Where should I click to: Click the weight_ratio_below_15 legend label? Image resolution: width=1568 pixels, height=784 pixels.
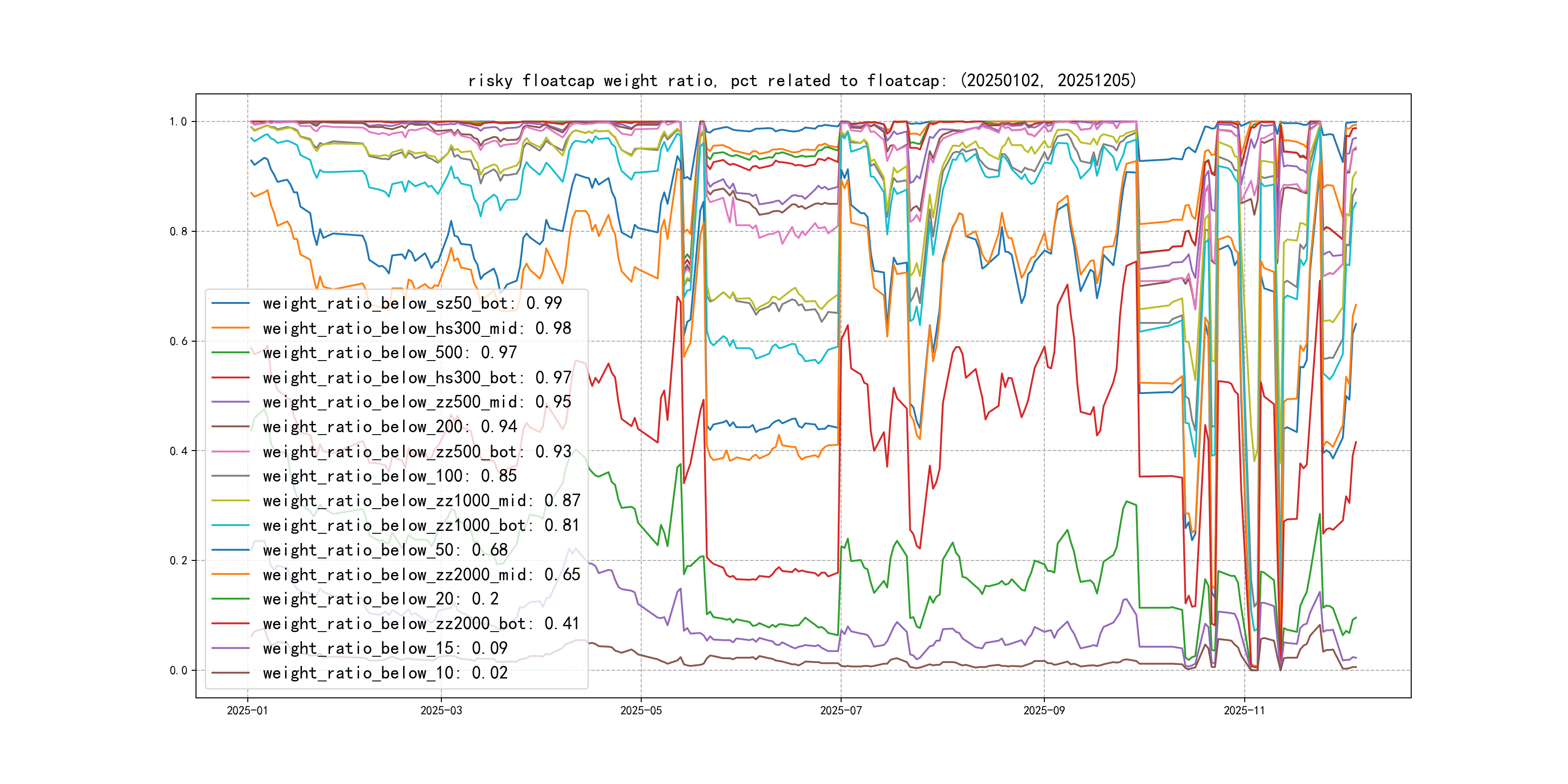(x=385, y=648)
